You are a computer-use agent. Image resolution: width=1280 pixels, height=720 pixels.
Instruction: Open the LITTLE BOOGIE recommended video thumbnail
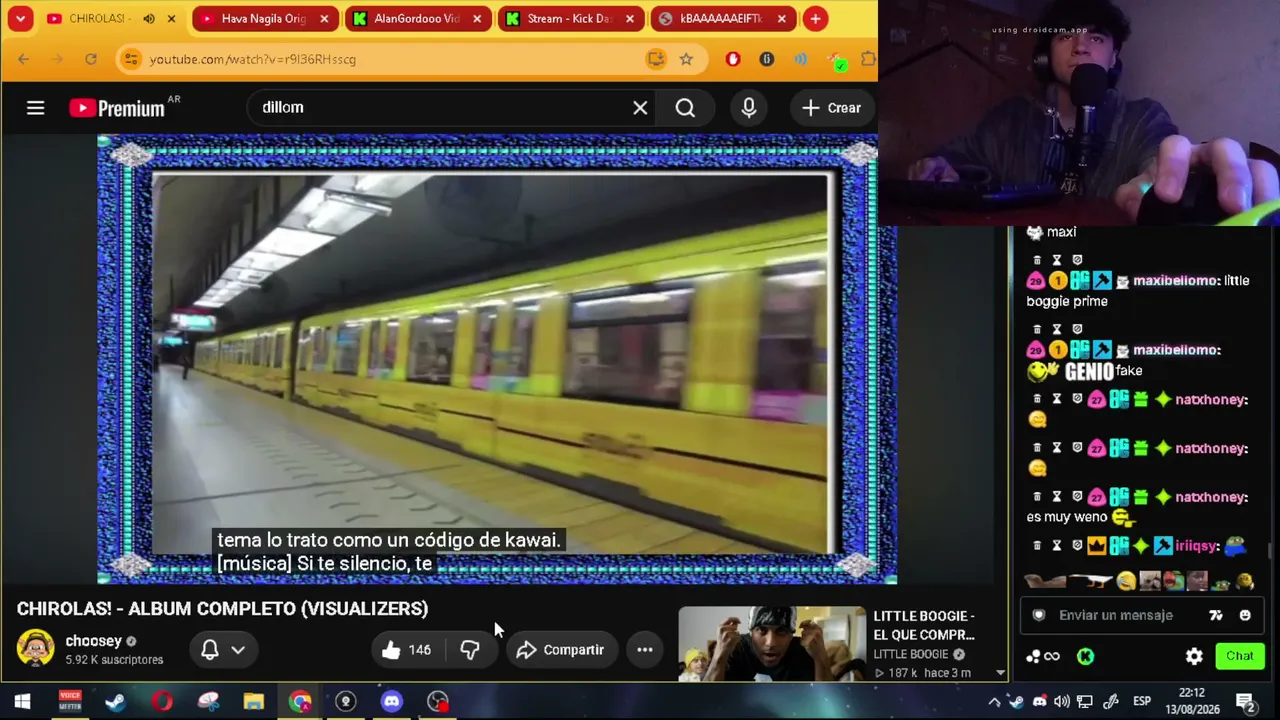click(x=772, y=644)
